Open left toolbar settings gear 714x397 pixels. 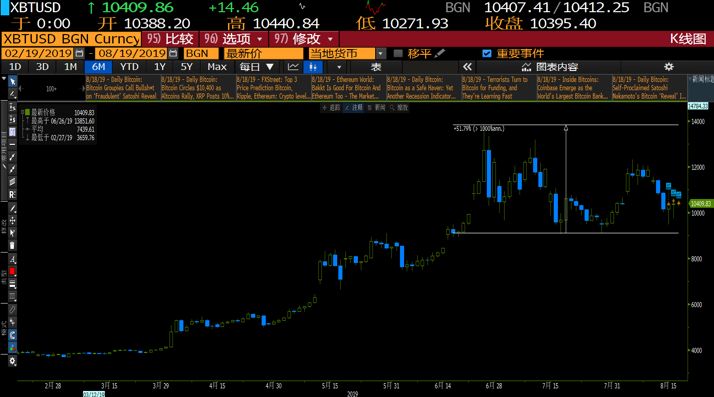pyautogui.click(x=12, y=361)
